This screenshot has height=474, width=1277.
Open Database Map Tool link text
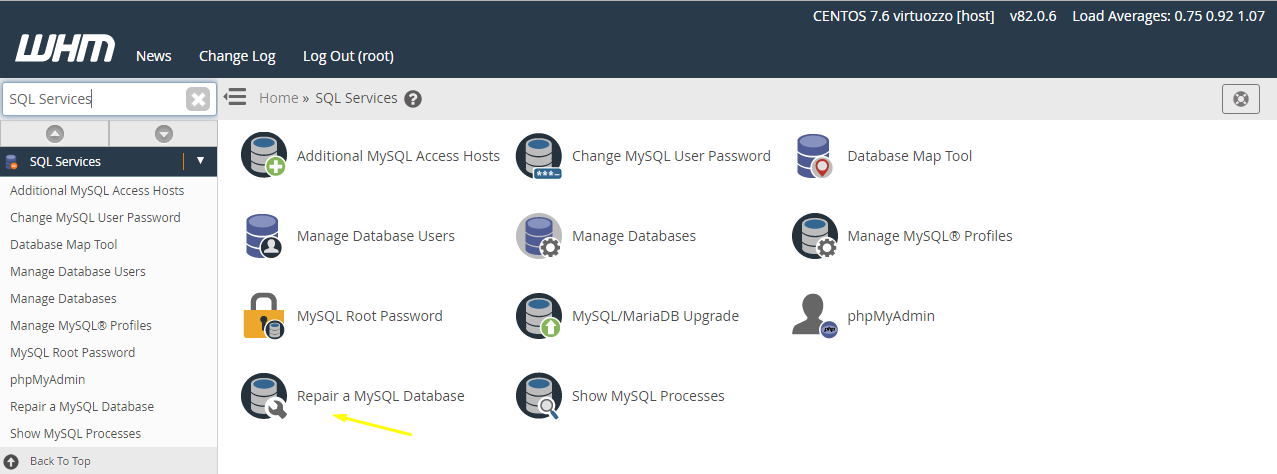tap(910, 156)
